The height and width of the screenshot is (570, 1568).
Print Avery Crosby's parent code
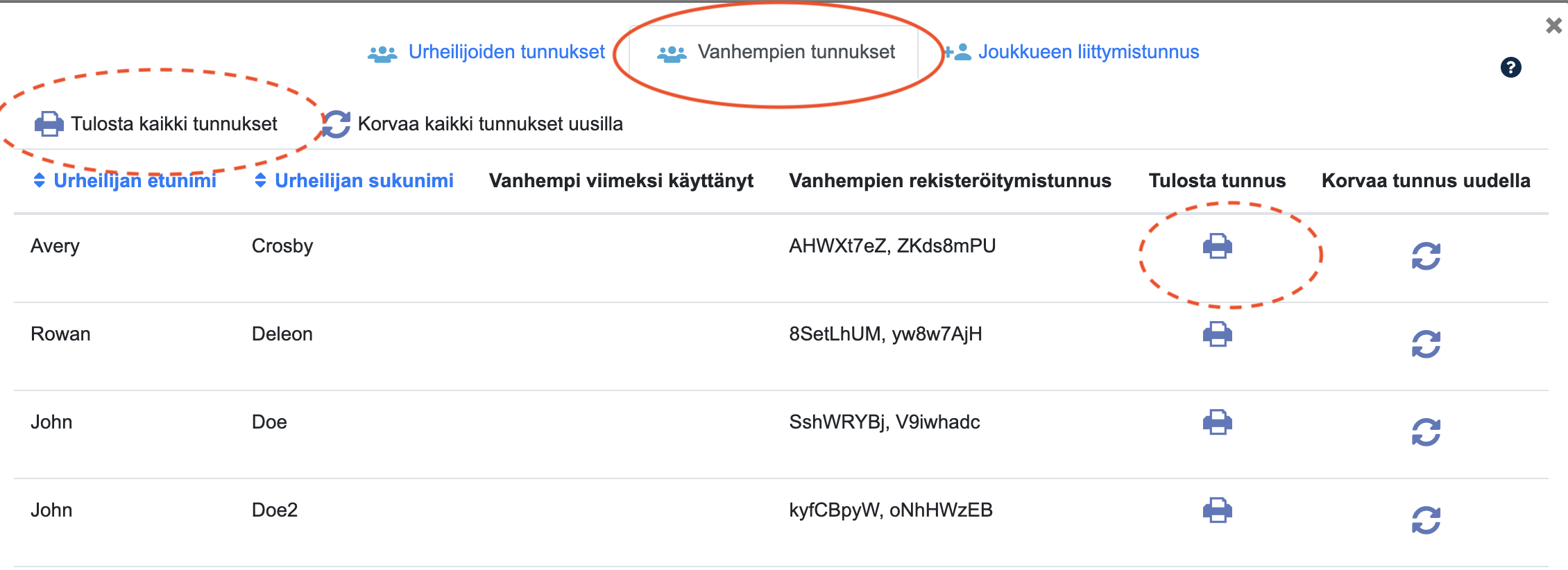1217,246
